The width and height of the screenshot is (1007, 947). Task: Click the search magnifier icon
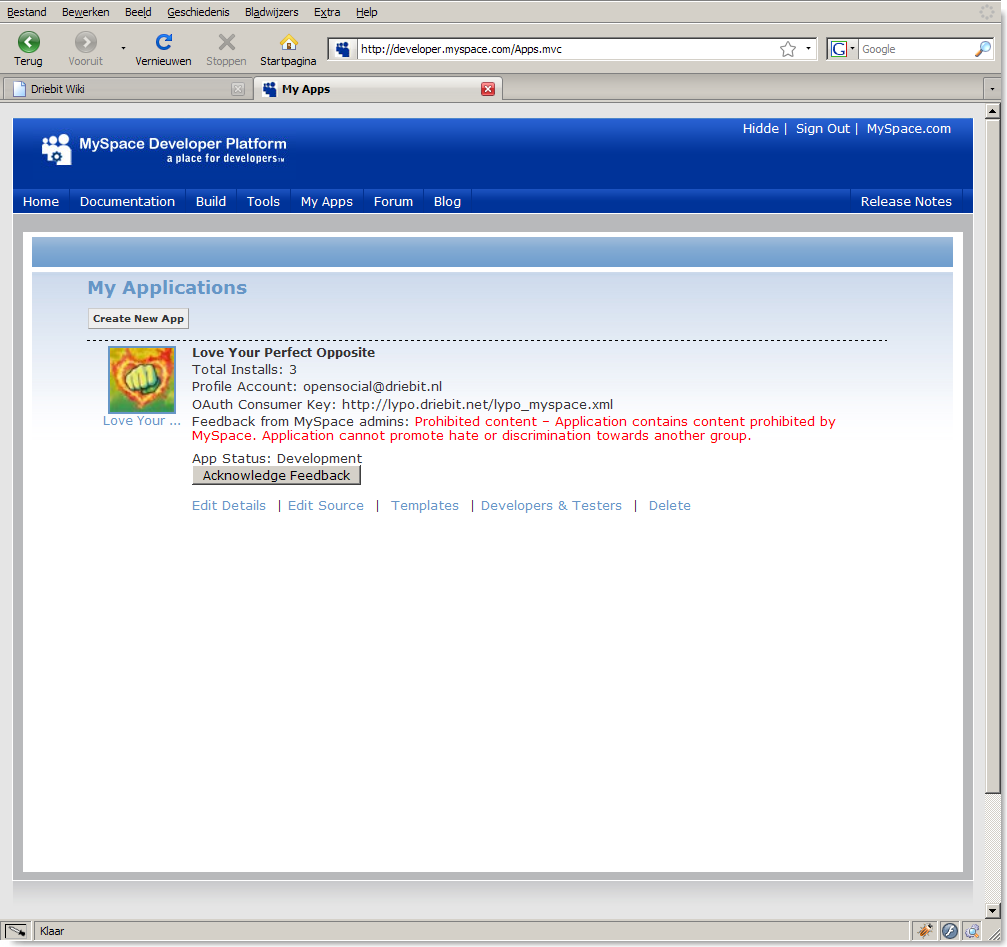tap(982, 49)
